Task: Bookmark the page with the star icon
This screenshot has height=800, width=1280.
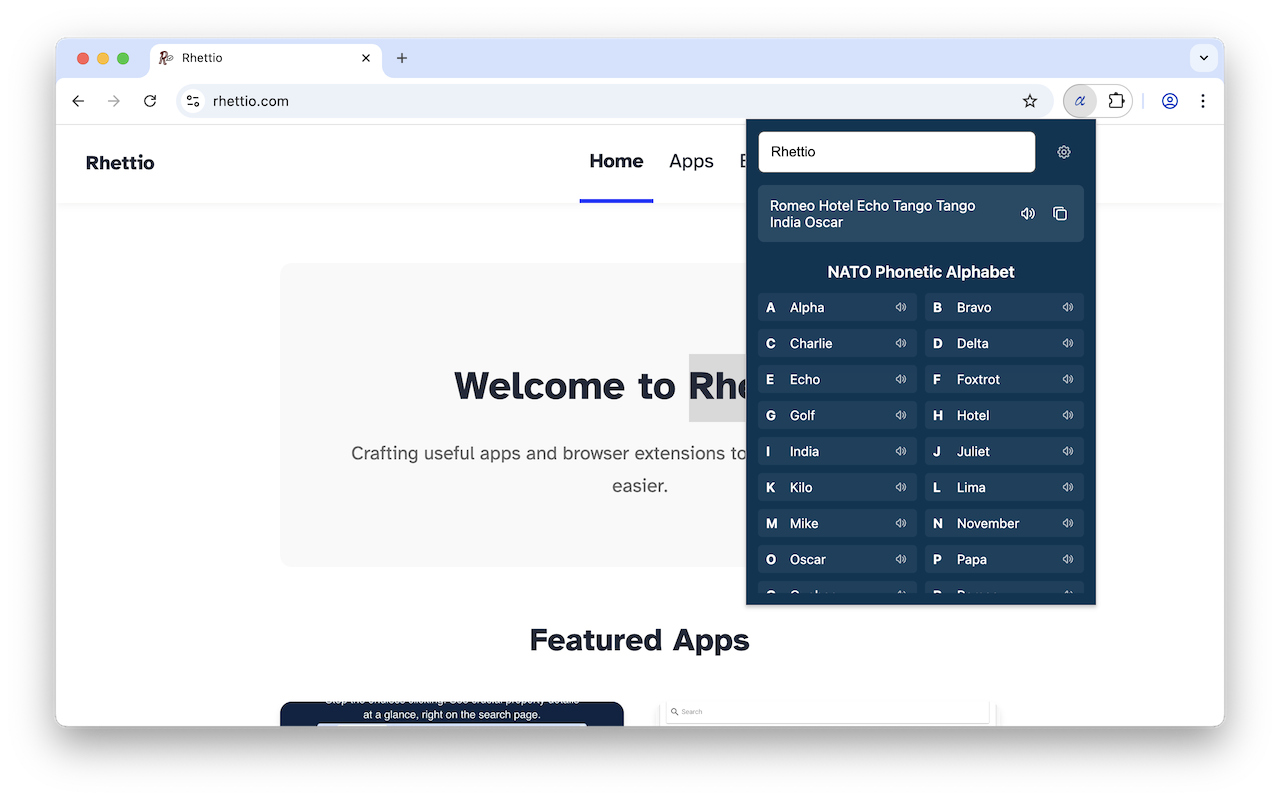Action: [x=1030, y=101]
